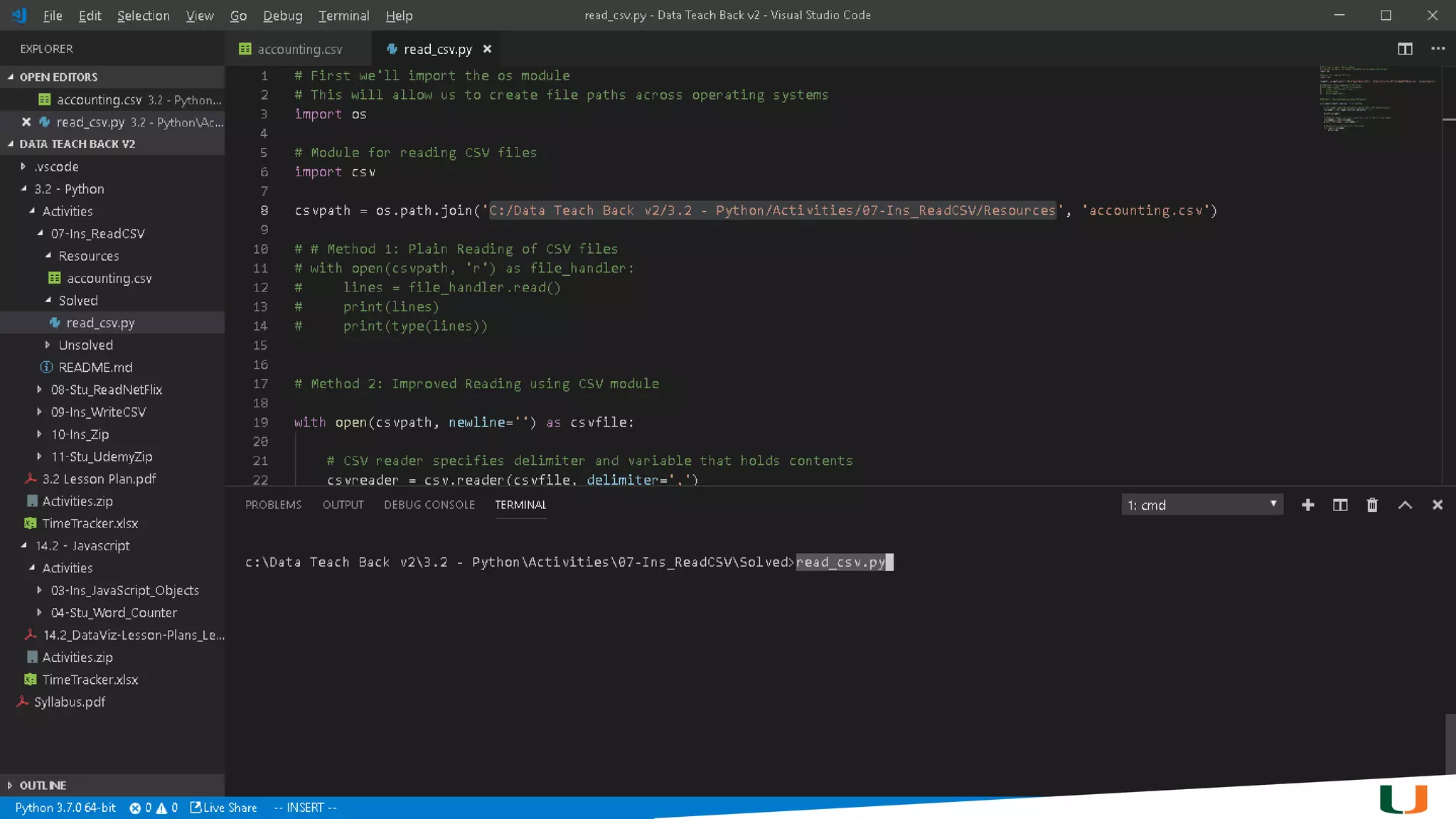Split the terminal panel
1456x819 pixels.
click(1339, 505)
